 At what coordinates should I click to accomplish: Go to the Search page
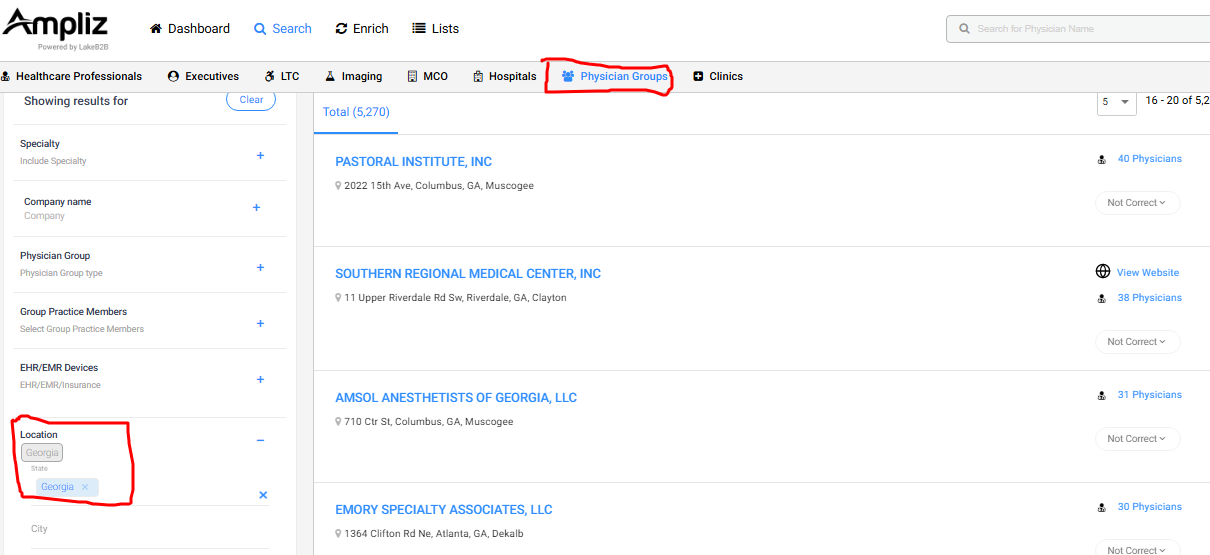(x=283, y=29)
